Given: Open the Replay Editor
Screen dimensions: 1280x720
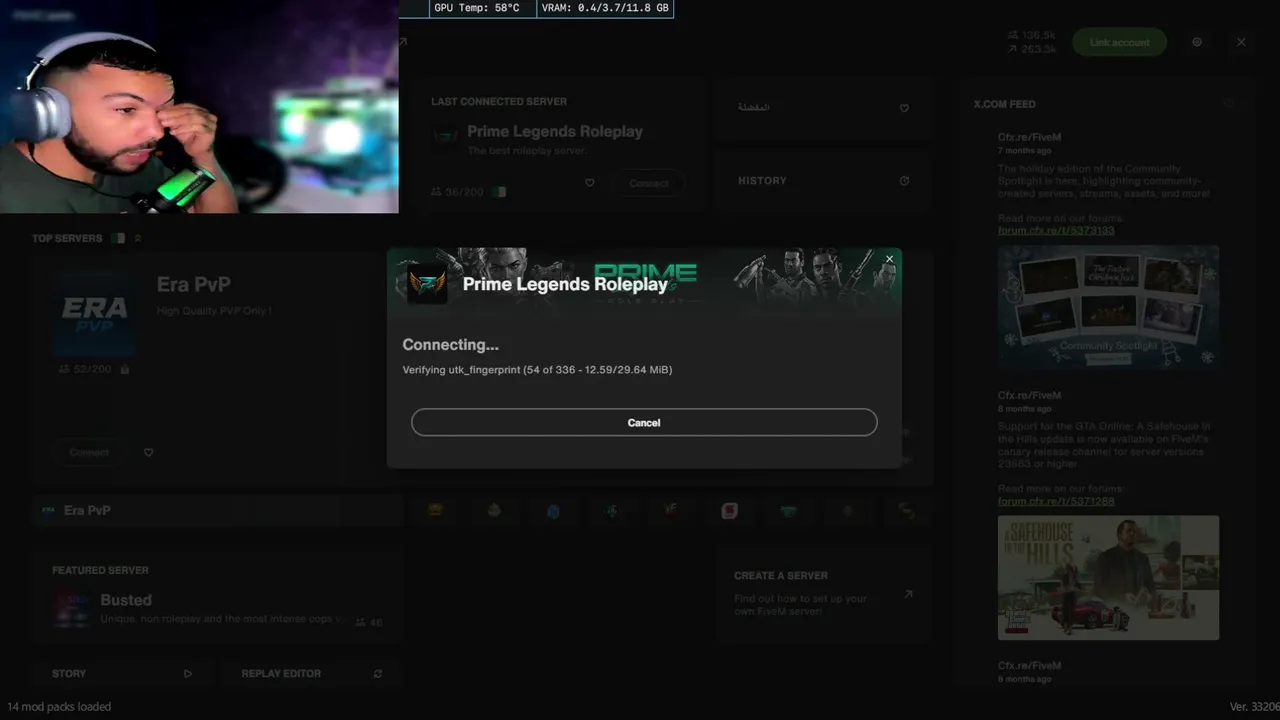Looking at the screenshot, I should click(311, 673).
